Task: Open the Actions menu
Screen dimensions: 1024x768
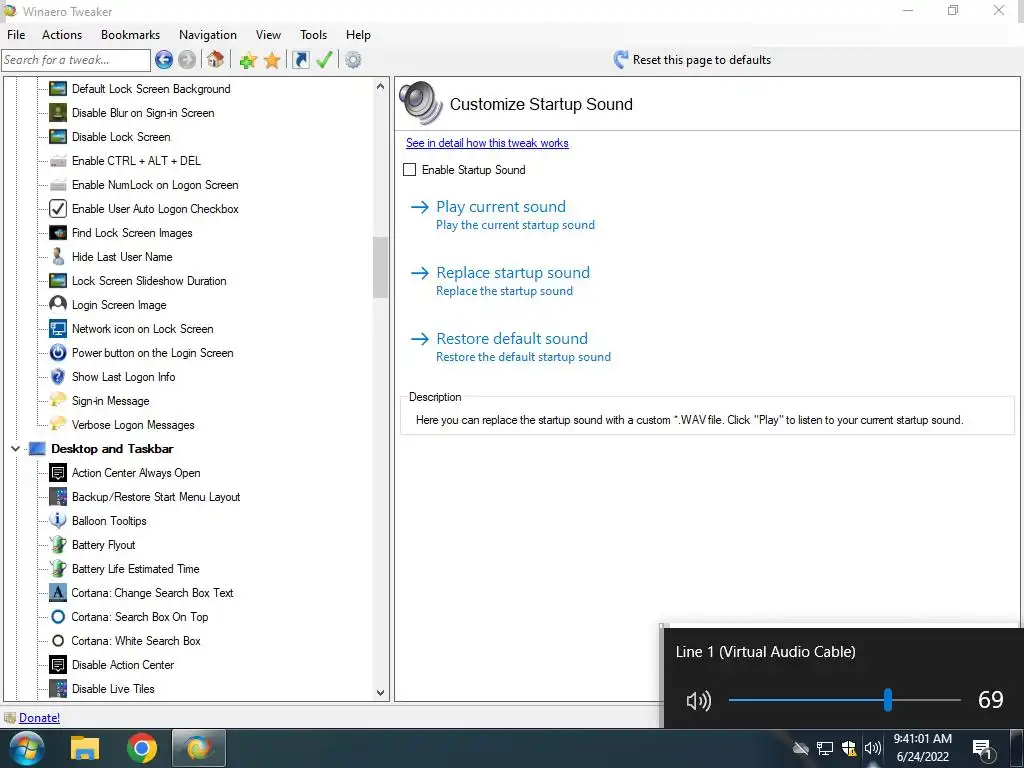Action: (62, 35)
